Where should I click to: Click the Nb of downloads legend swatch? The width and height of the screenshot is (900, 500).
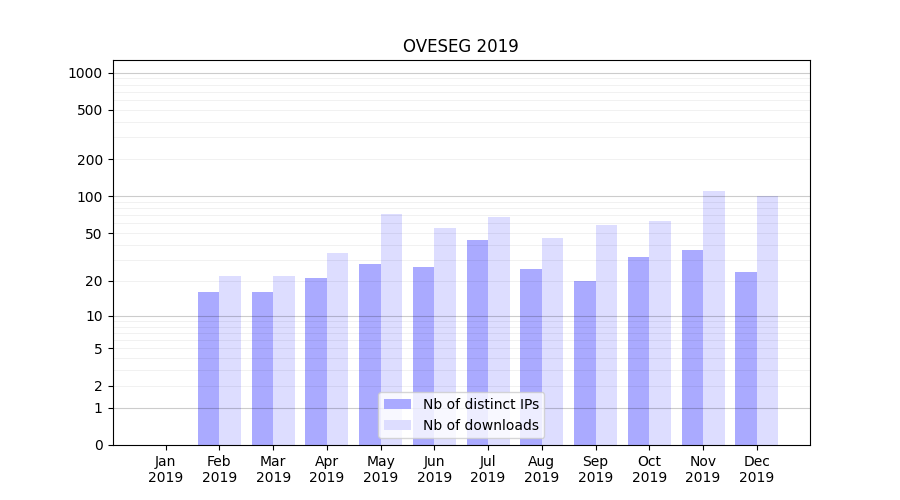397,425
